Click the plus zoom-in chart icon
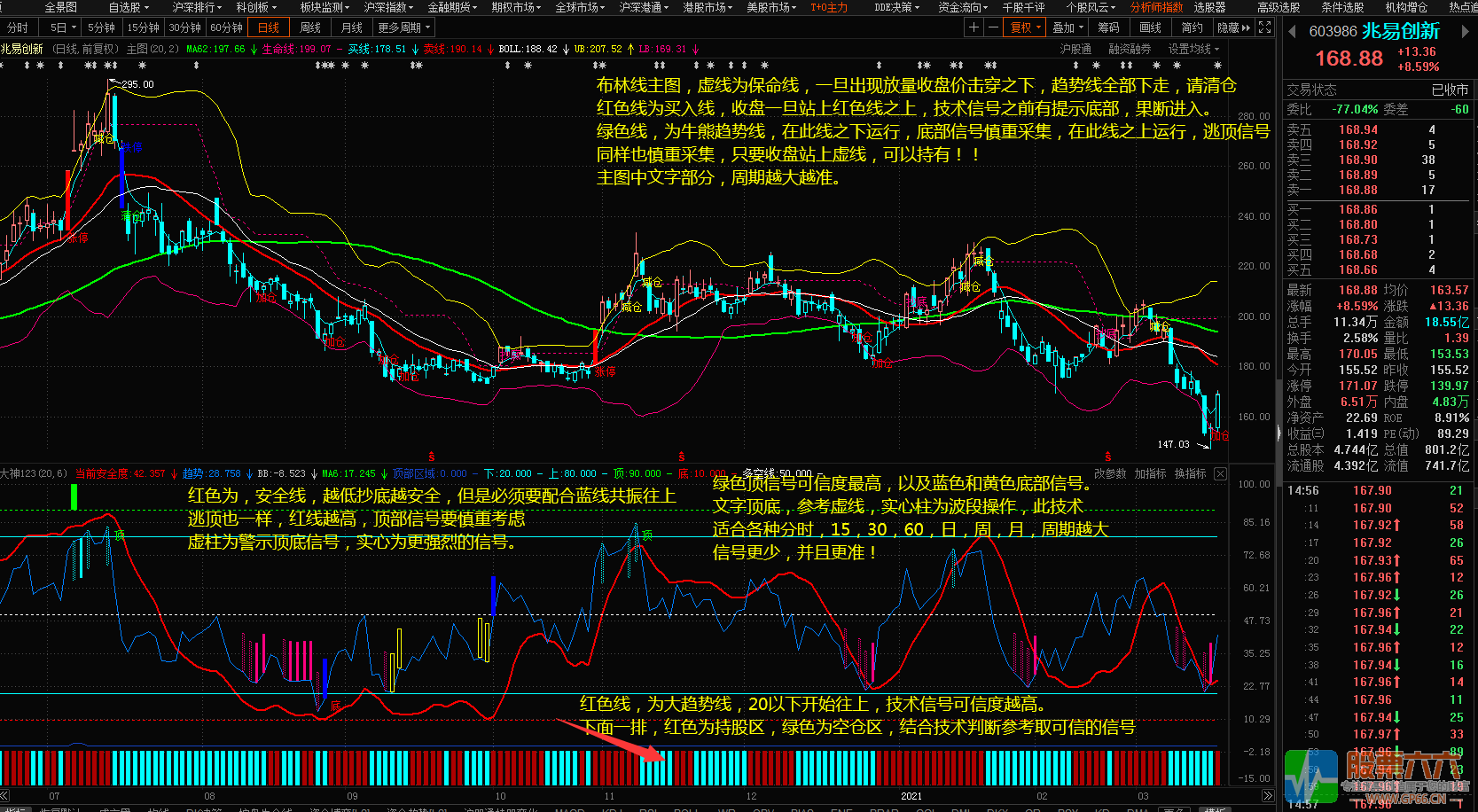Image resolution: width=1478 pixels, height=812 pixels. point(974,27)
